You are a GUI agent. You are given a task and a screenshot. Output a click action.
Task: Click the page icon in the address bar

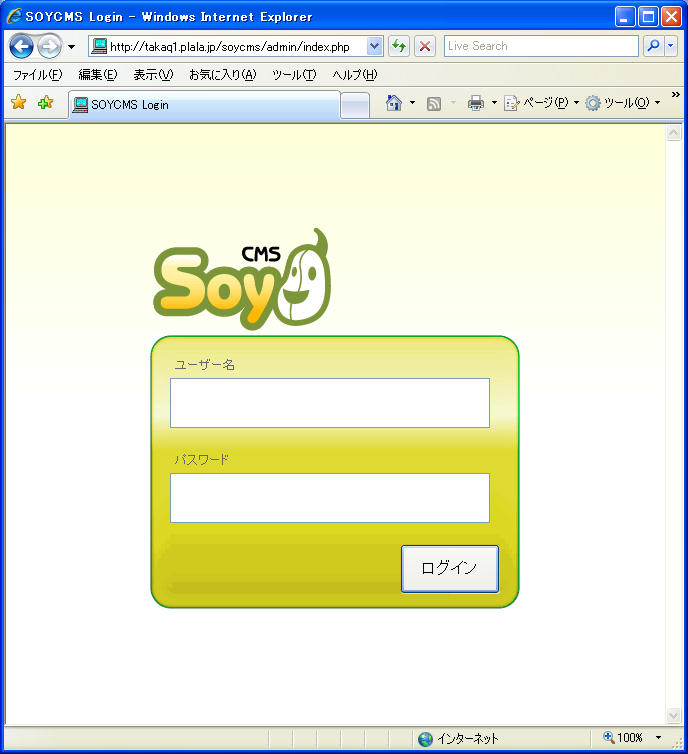coord(99,46)
